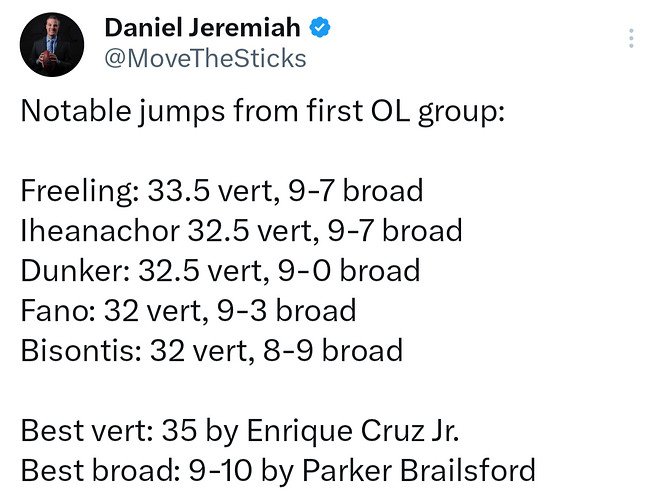
Task: Open the three-dot more options menu
Action: coord(631,39)
